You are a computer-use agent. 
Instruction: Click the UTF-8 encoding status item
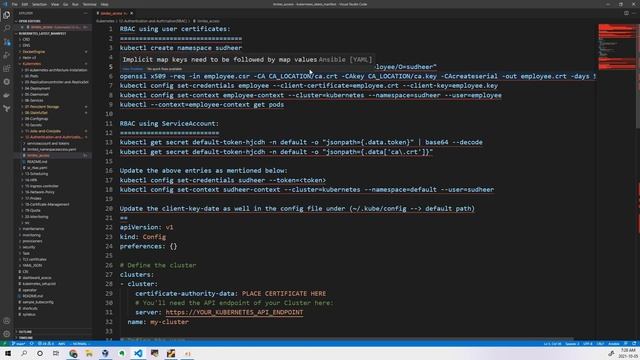coord(588,344)
